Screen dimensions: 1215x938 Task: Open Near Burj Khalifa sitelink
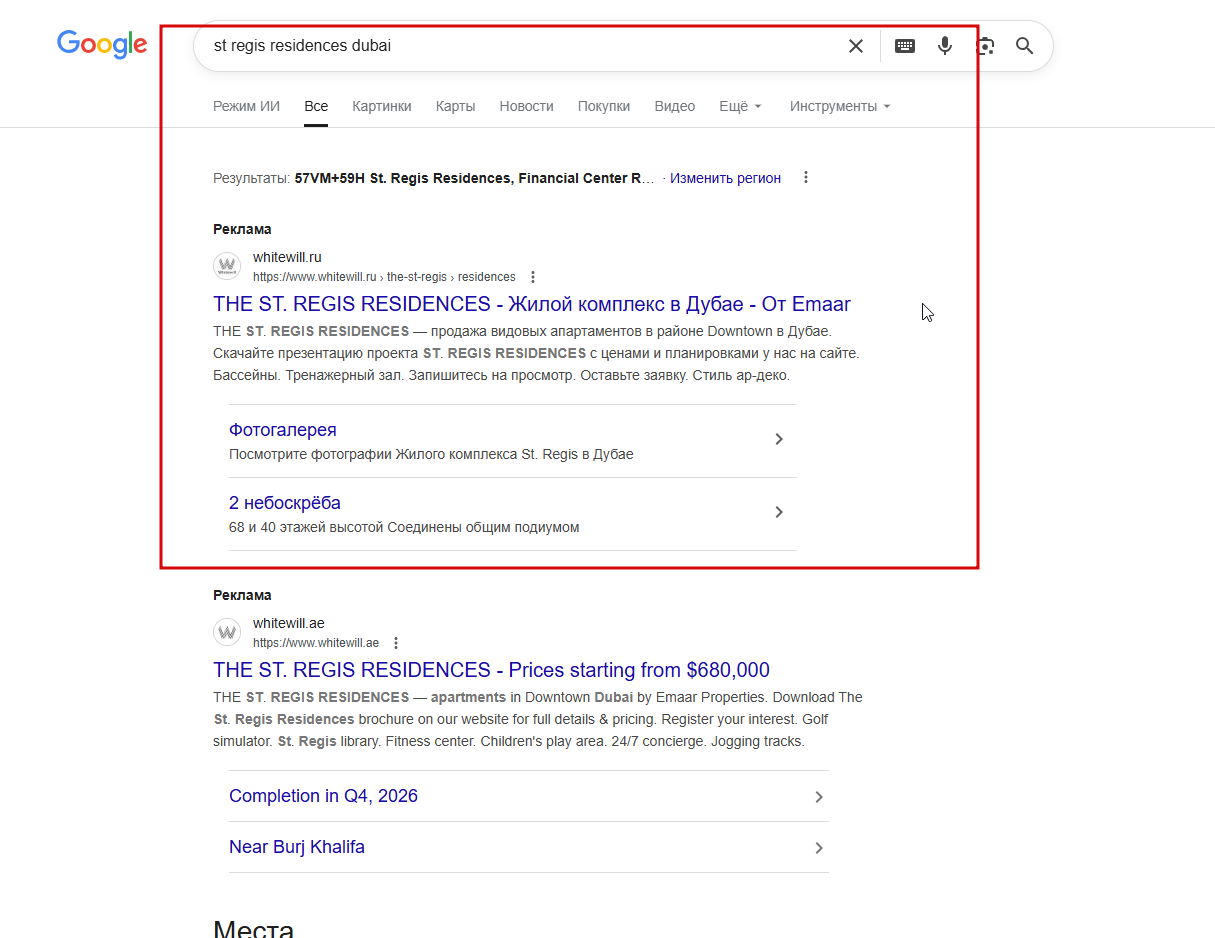(297, 847)
